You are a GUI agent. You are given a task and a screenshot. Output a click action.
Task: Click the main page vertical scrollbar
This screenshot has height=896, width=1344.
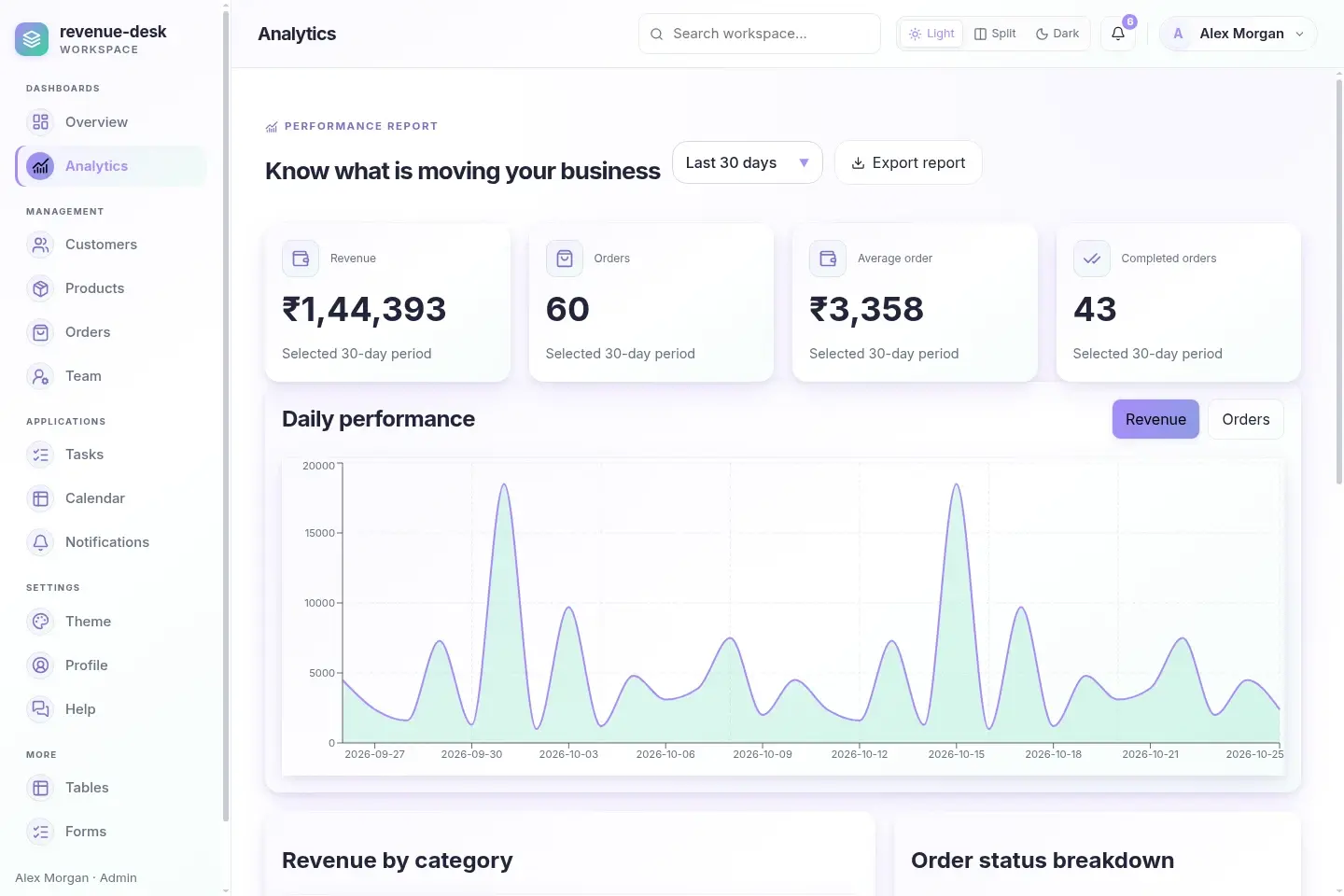[1339, 280]
